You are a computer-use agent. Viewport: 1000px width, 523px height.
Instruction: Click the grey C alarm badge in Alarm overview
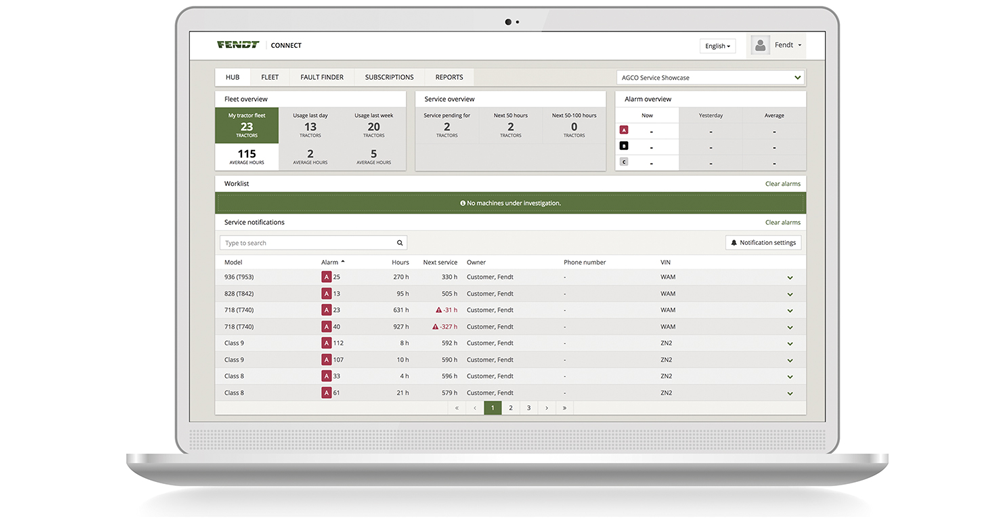coord(625,162)
